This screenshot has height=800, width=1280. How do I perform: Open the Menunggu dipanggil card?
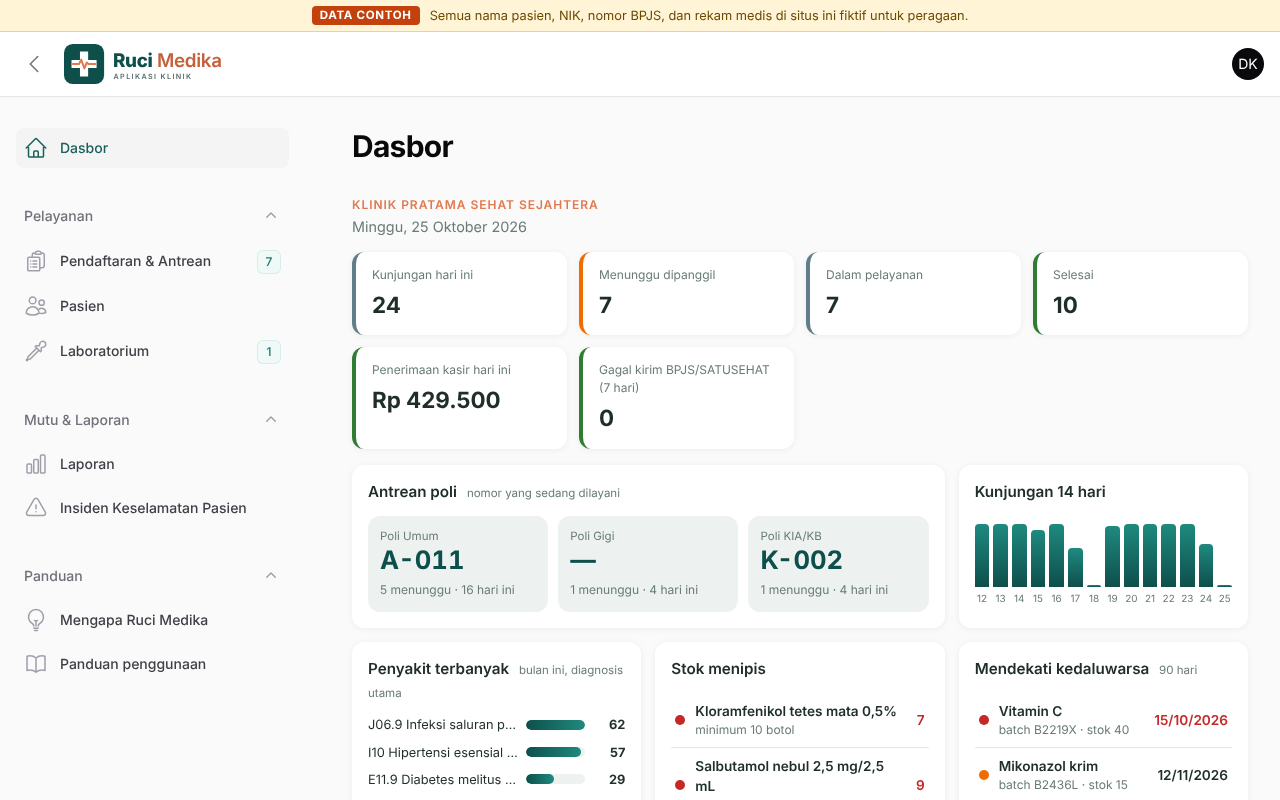[687, 293]
